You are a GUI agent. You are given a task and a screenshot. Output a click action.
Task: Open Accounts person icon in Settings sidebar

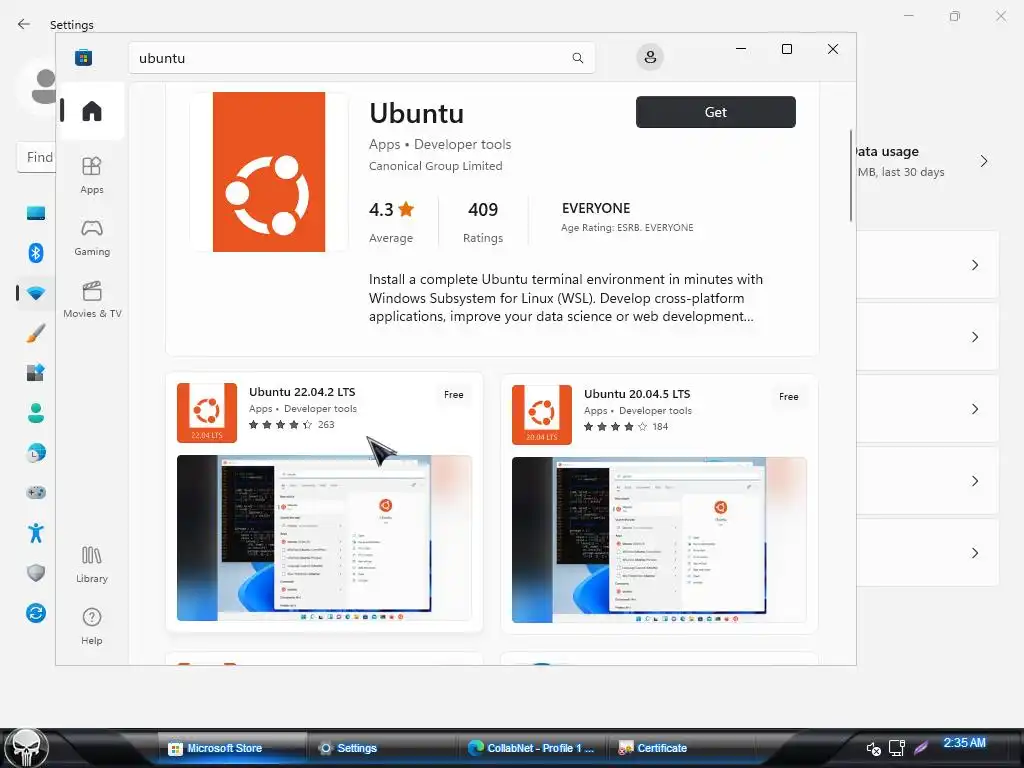click(x=36, y=413)
